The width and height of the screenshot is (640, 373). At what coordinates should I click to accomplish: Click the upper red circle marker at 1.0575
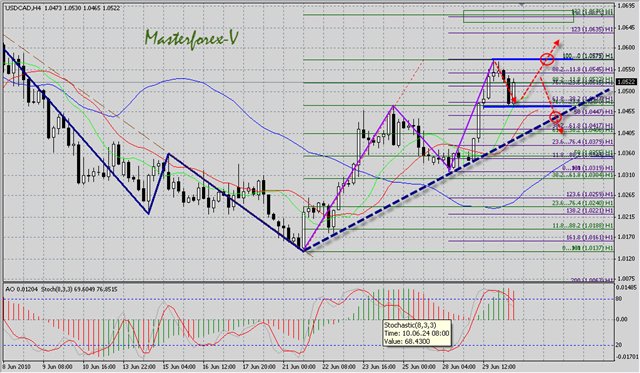pos(547,59)
